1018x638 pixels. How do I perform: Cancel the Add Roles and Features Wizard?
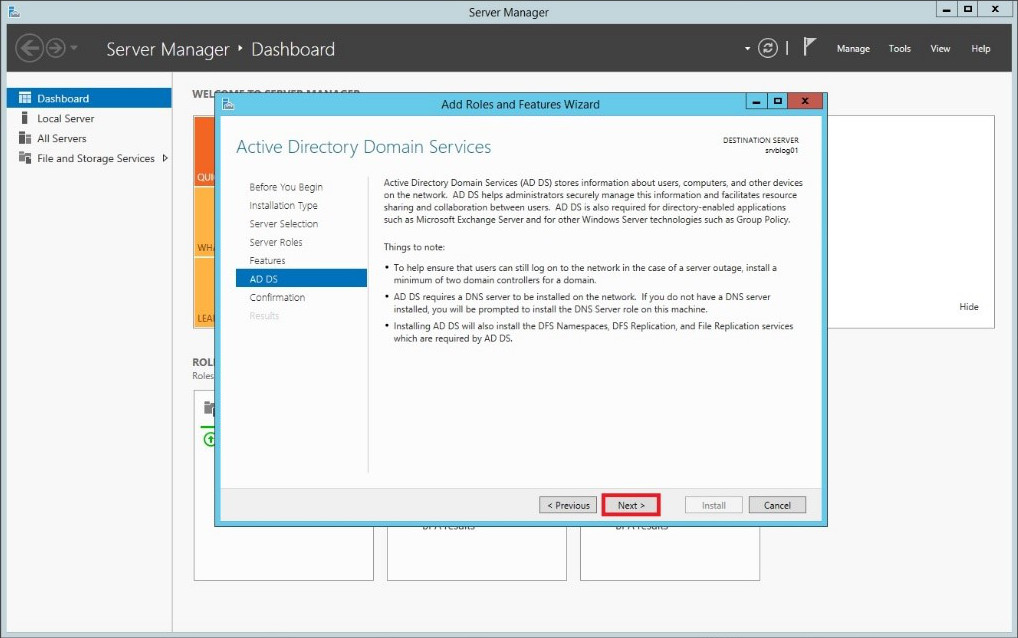(777, 505)
